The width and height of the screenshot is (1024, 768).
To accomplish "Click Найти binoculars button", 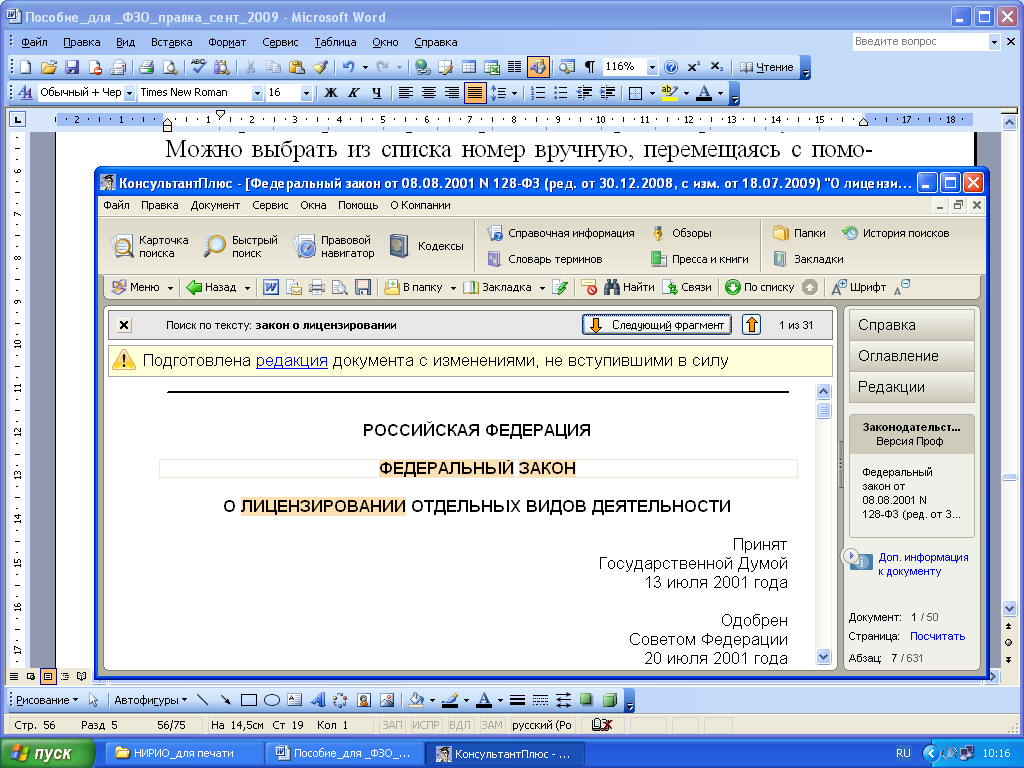I will coord(629,287).
